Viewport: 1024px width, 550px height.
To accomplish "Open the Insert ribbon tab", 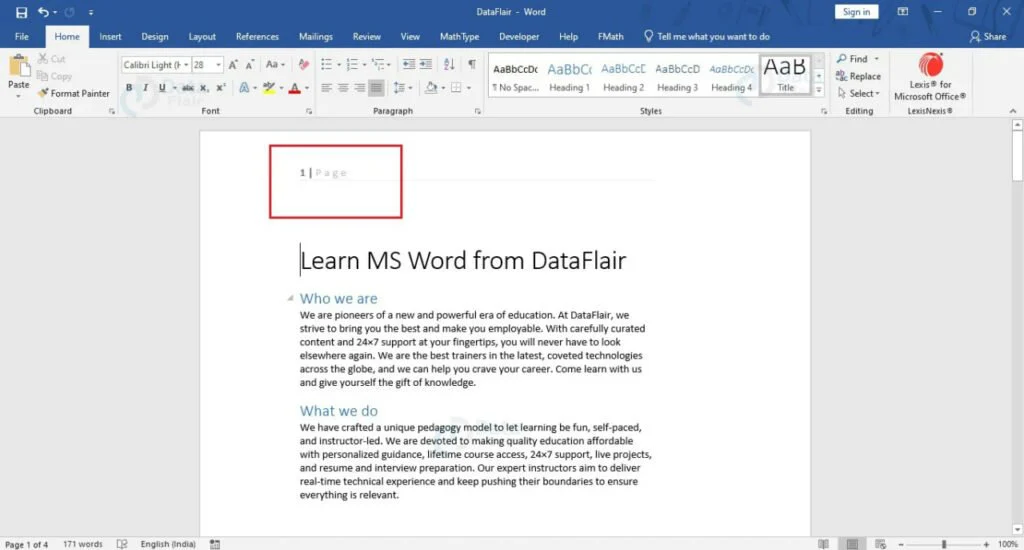I will [110, 37].
